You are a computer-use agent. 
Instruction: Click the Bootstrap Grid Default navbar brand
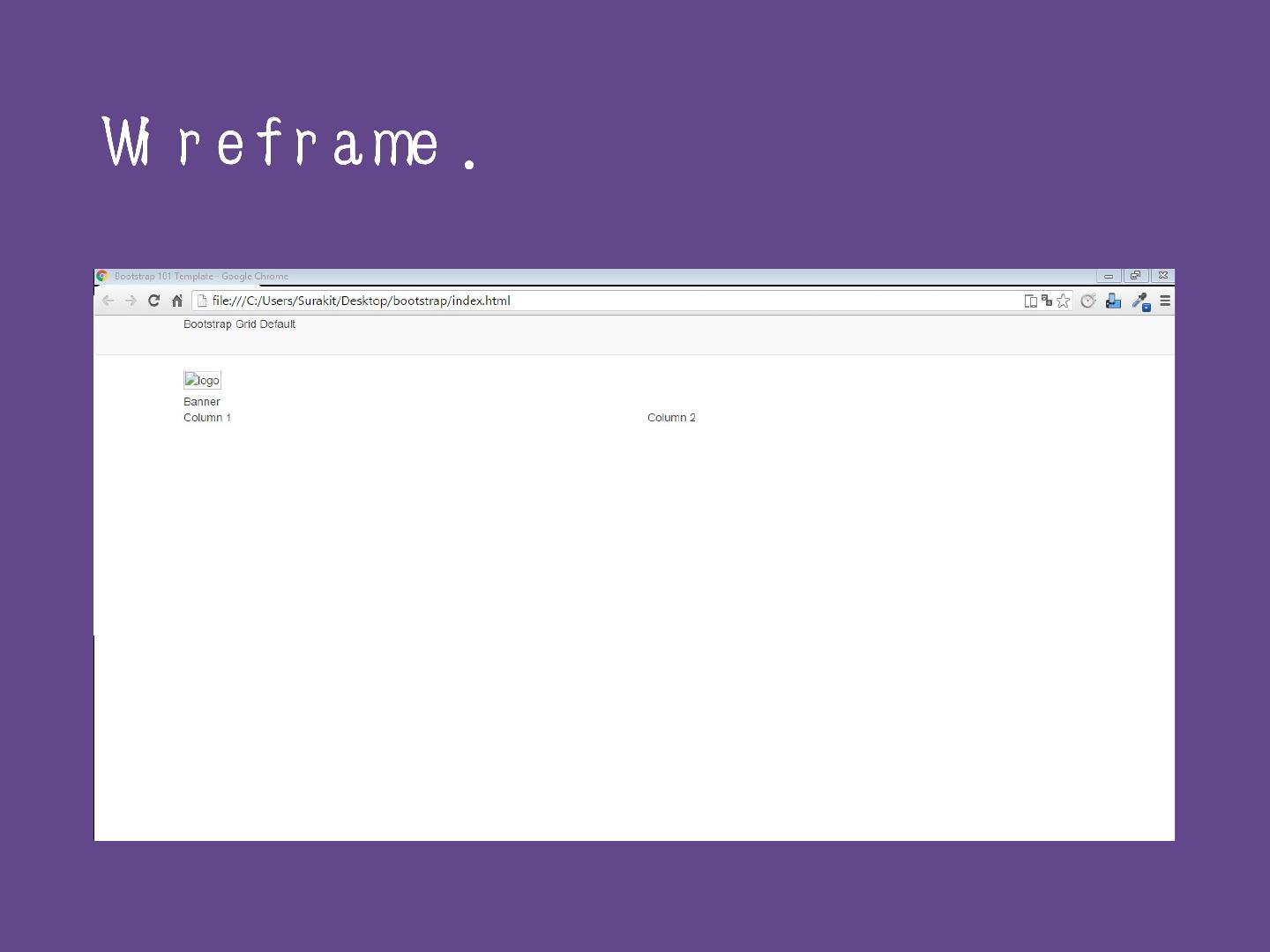click(x=239, y=324)
